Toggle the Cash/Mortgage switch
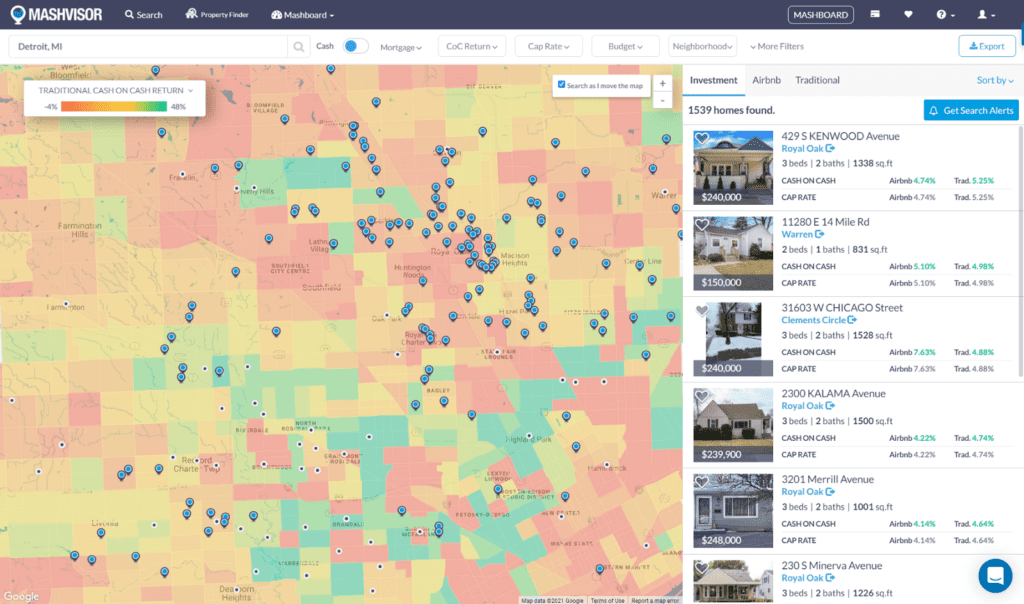 click(354, 46)
